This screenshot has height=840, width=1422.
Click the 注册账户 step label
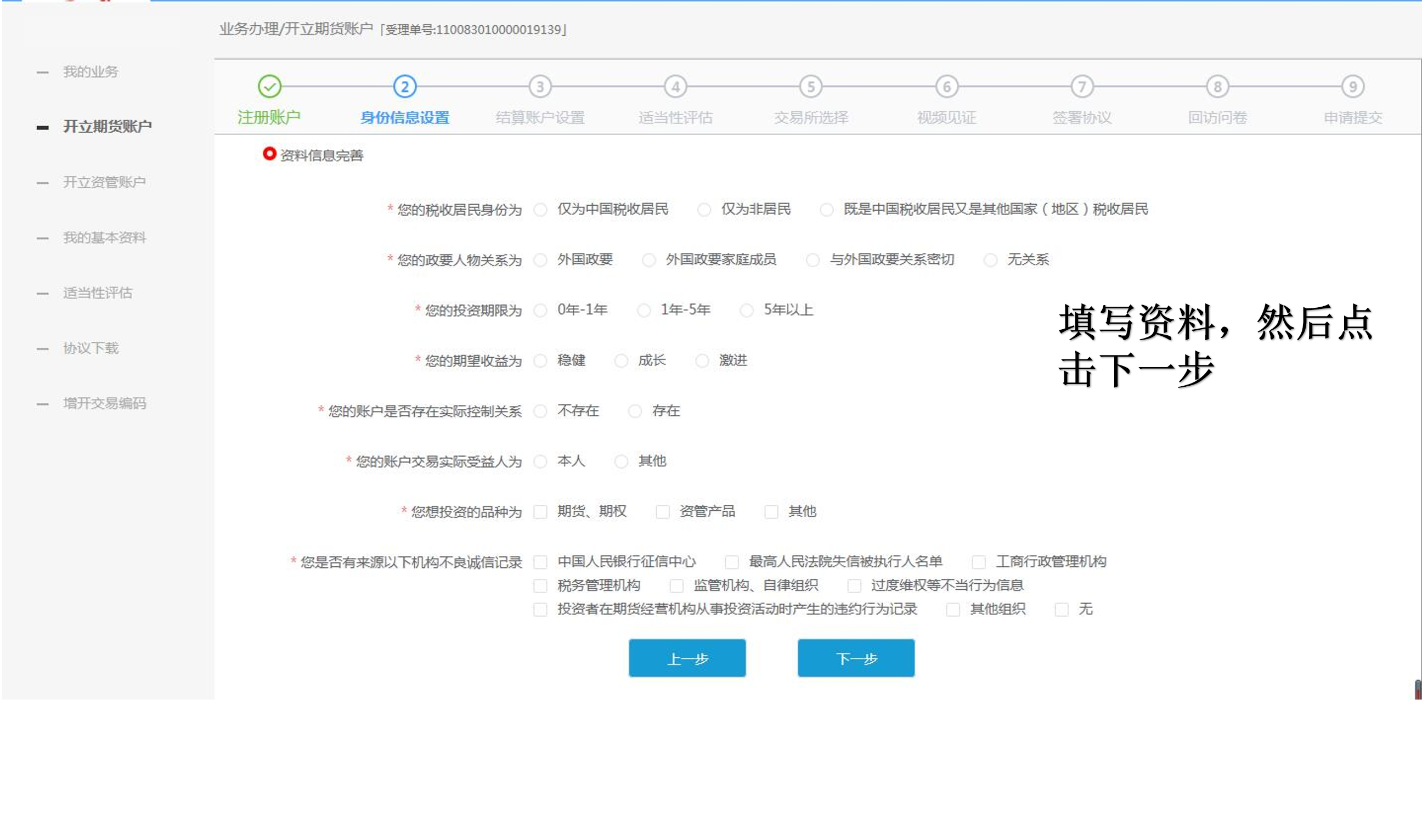coord(269,118)
